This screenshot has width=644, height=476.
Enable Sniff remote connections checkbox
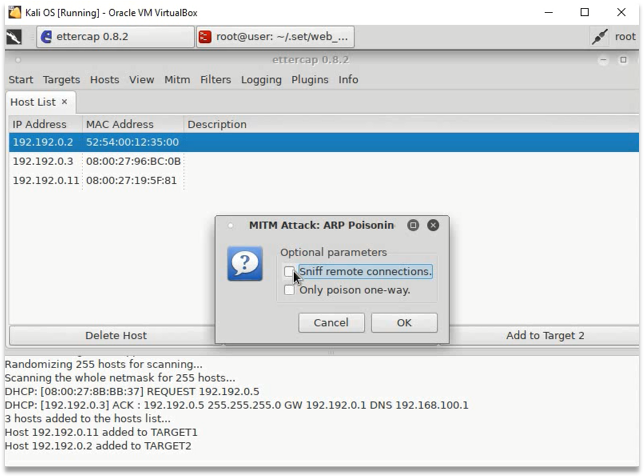pyautogui.click(x=289, y=271)
